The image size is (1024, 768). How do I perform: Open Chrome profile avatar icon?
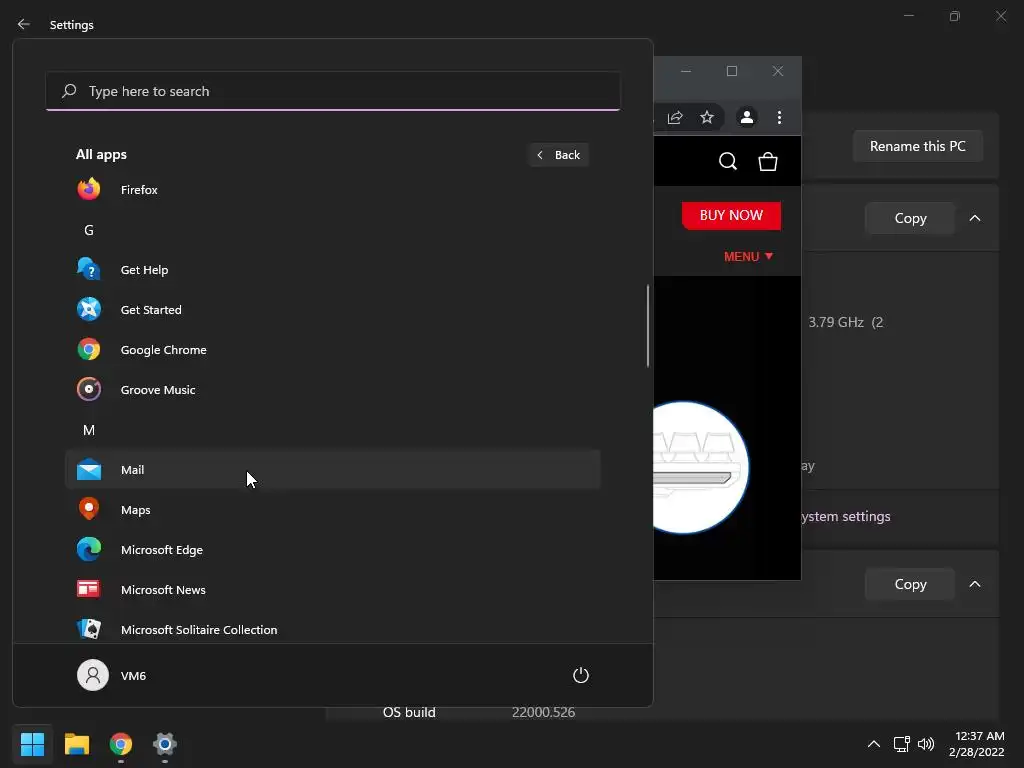746,118
